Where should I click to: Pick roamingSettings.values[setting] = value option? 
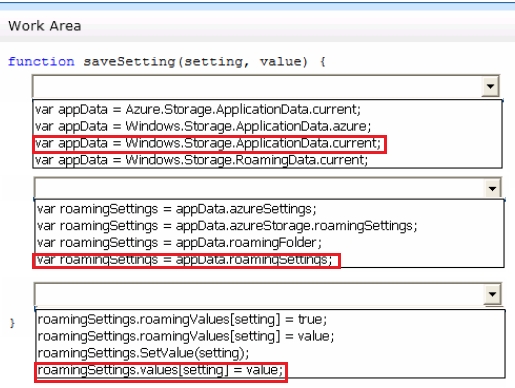pos(160,370)
